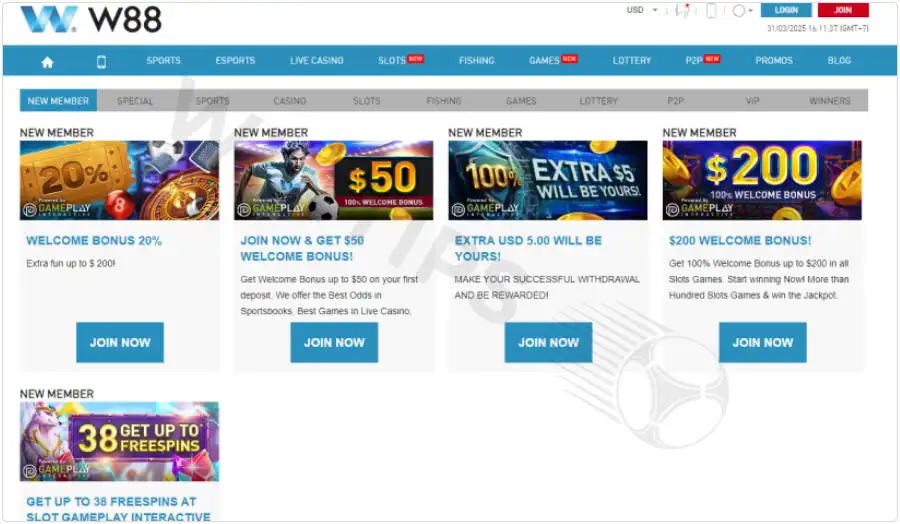The width and height of the screenshot is (900, 524).
Task: Open the Extra $5 banner image
Action: point(548,180)
